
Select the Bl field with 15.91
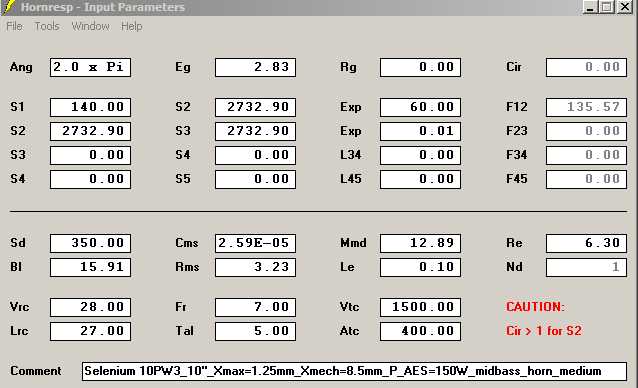coord(90,267)
